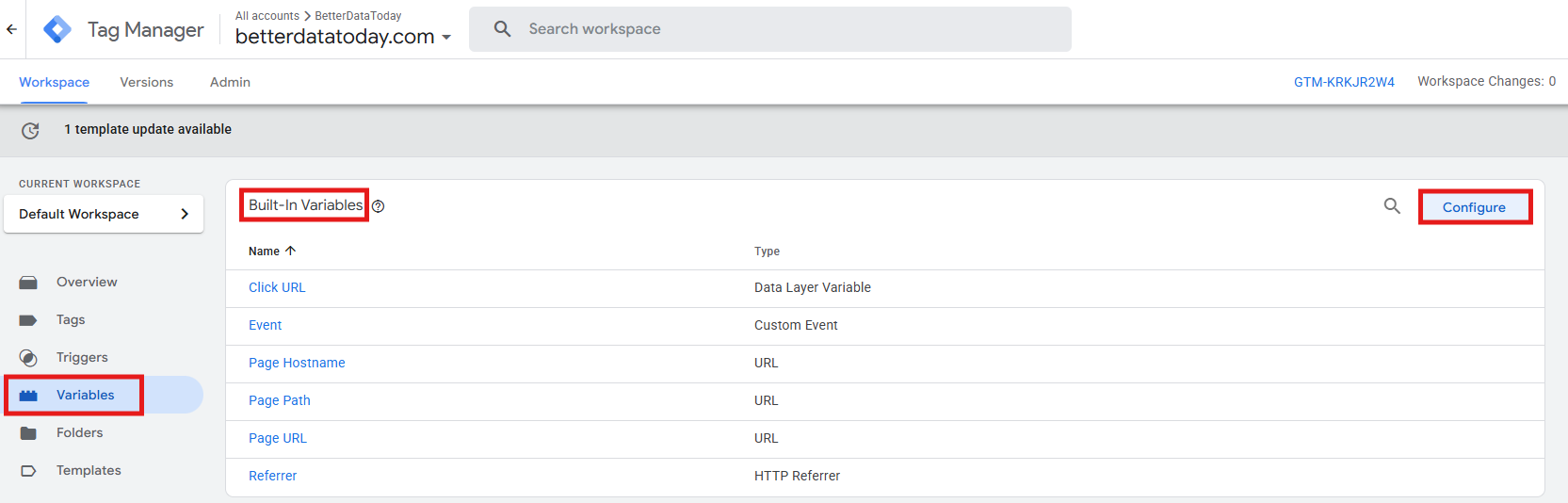Open Triggers in the sidebar

point(82,357)
